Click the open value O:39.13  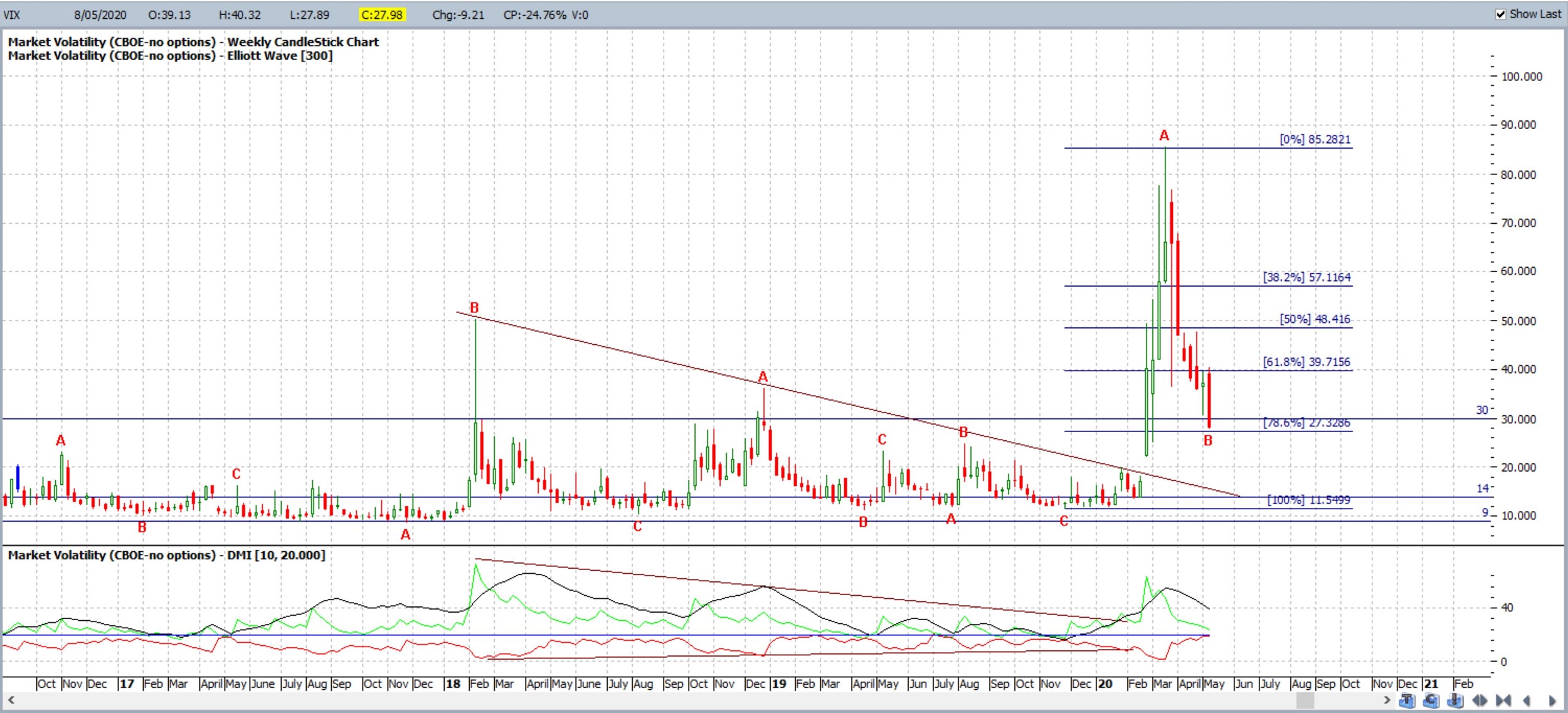(x=169, y=14)
